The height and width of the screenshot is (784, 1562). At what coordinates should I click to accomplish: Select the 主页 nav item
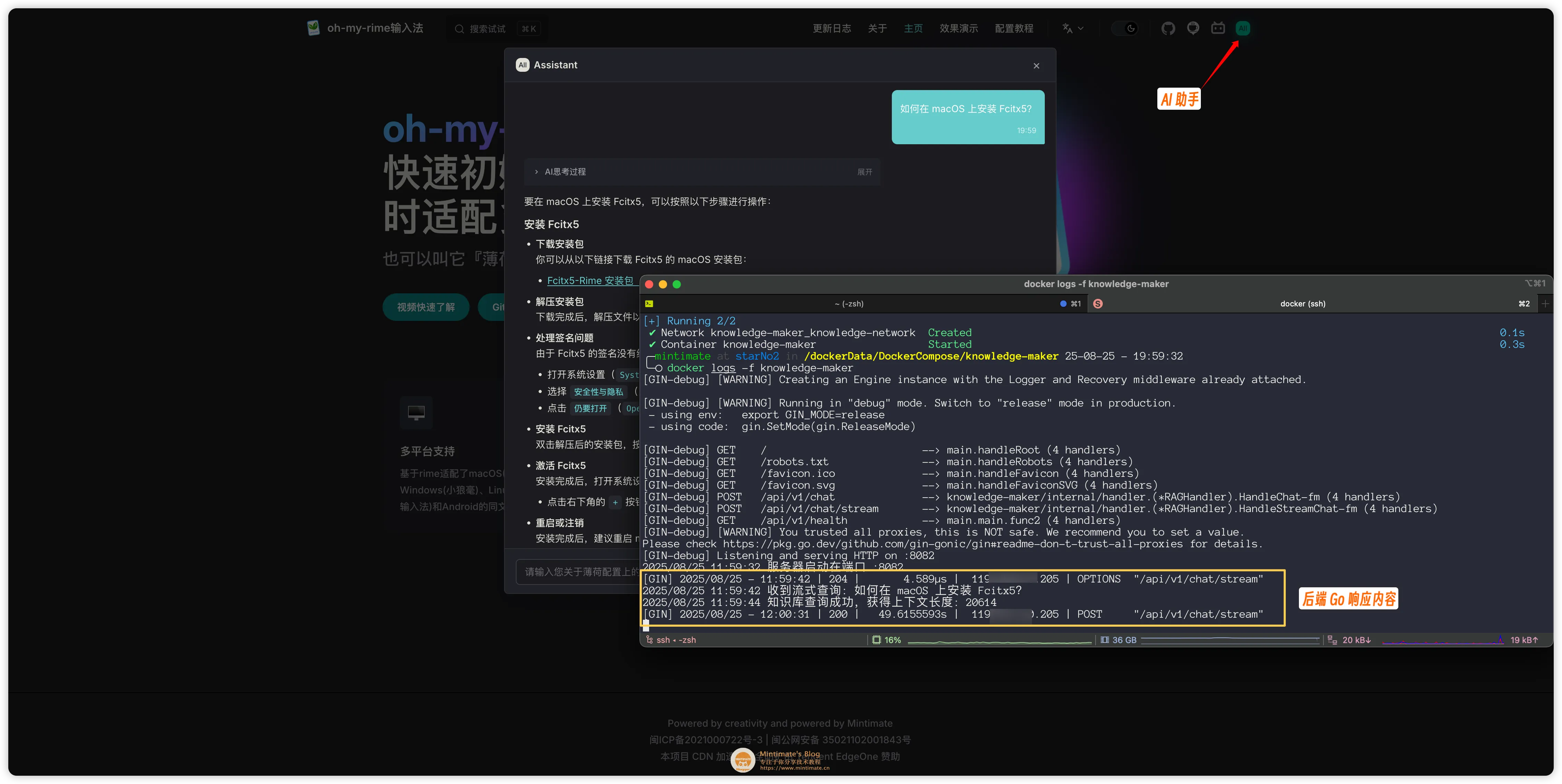click(913, 29)
